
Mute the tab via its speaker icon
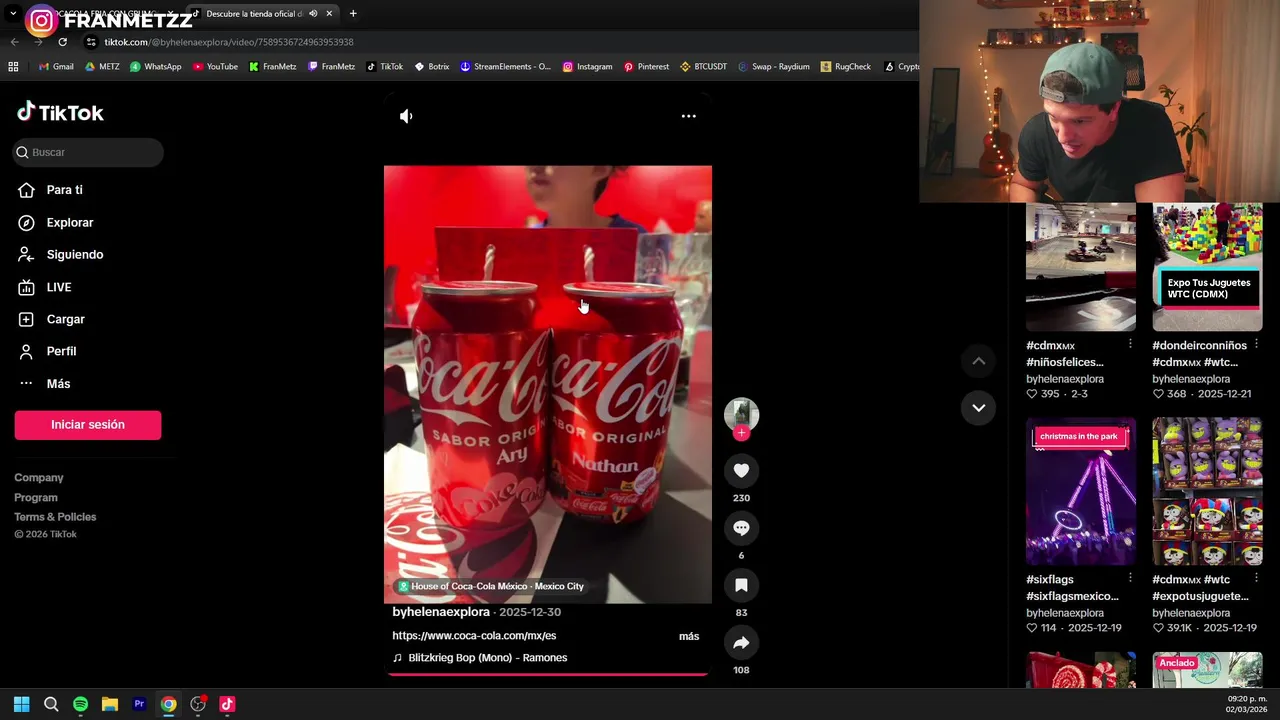[313, 14]
